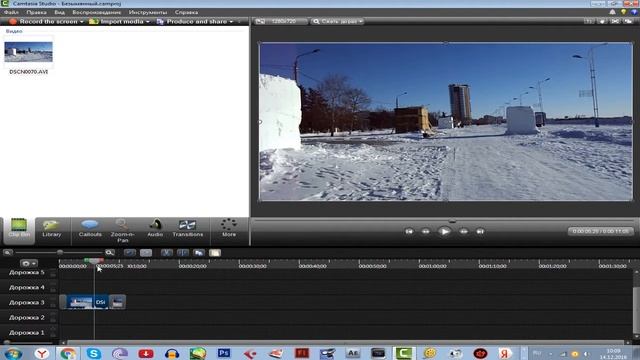This screenshot has width=640, height=360.
Task: Click the timeline zoom in magnifier
Action: [109, 253]
